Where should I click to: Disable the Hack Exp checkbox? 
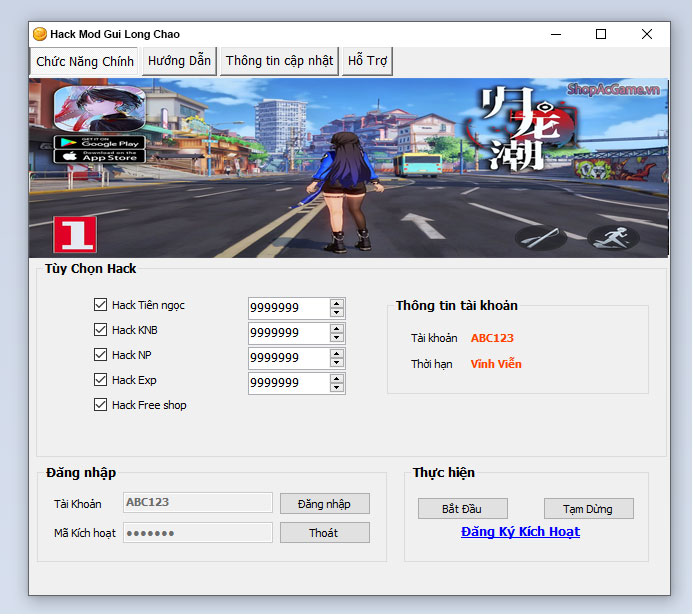(x=100, y=380)
